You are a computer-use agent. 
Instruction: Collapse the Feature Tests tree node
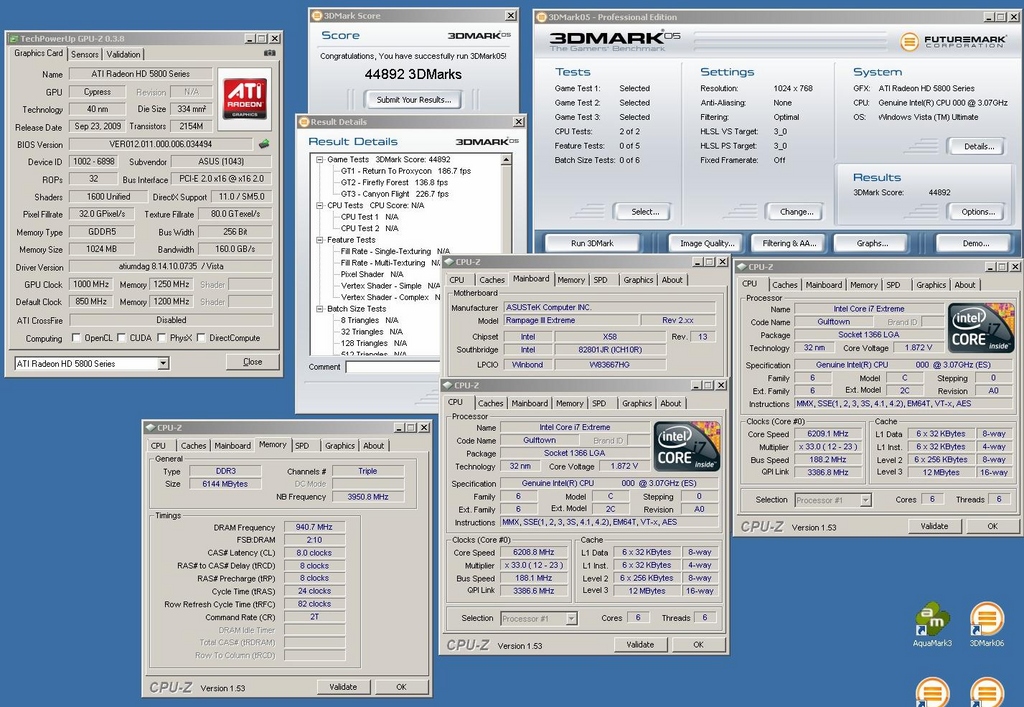320,240
